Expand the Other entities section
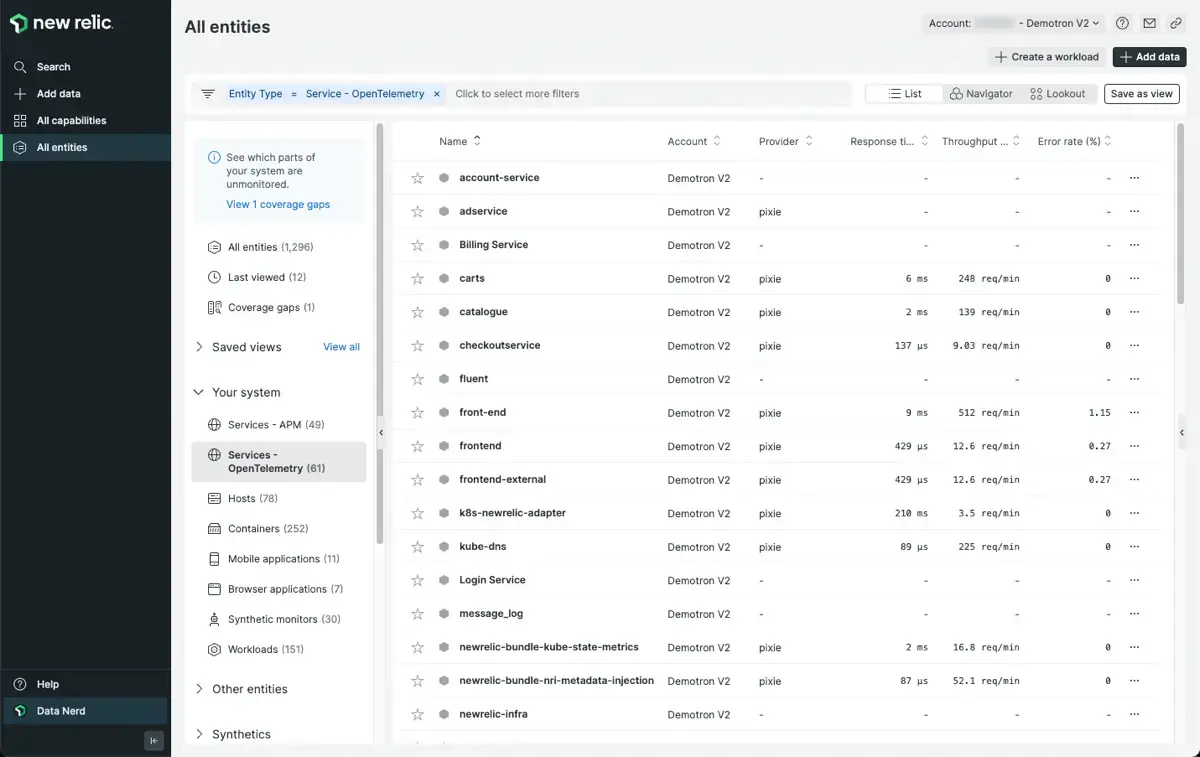Image resolution: width=1200 pixels, height=757 pixels. pyautogui.click(x=199, y=689)
